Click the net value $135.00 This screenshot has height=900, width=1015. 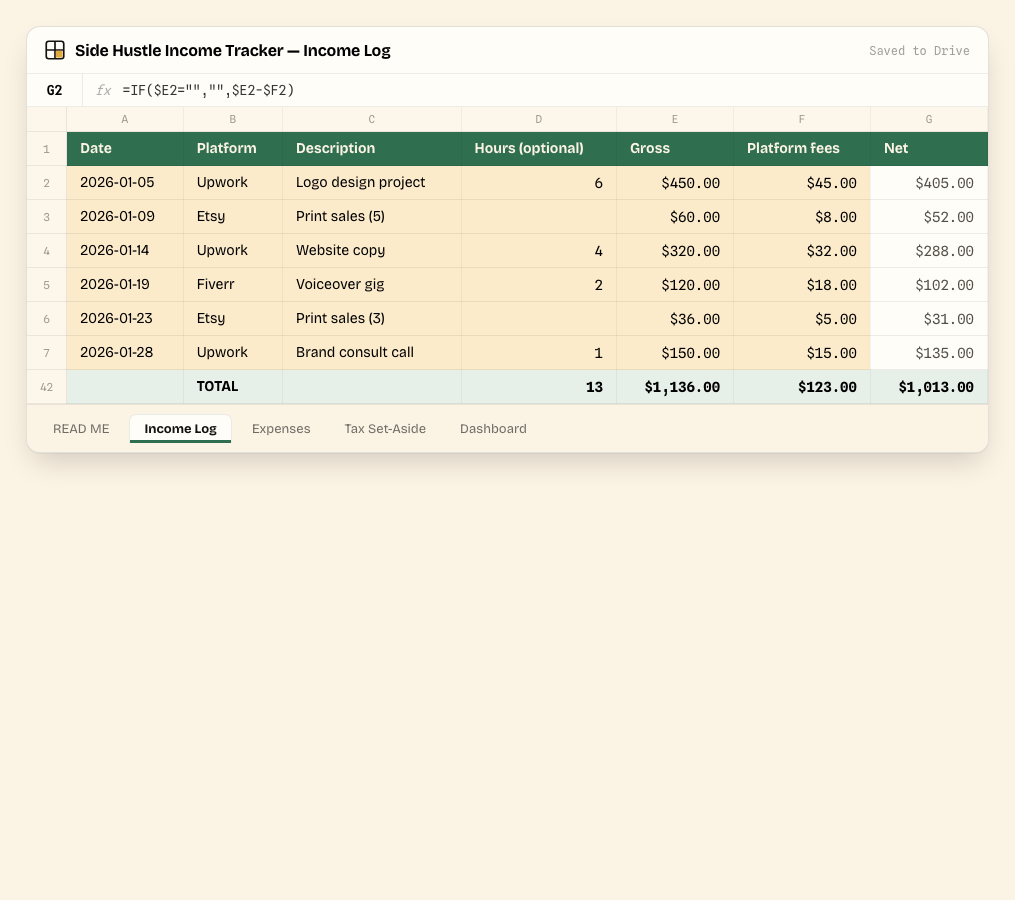coord(929,353)
